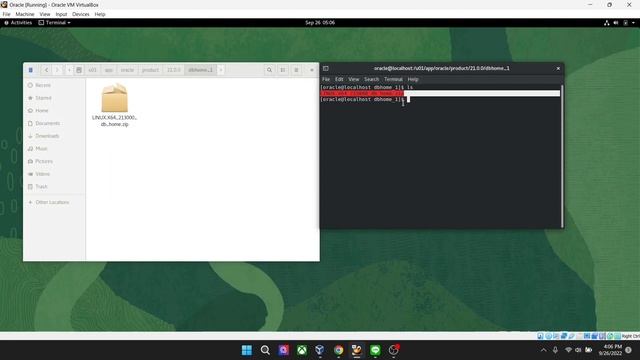Click the GNOME volume status icon
Image resolution: width=640 pixels, height=360 pixels.
pyautogui.click(x=616, y=23)
